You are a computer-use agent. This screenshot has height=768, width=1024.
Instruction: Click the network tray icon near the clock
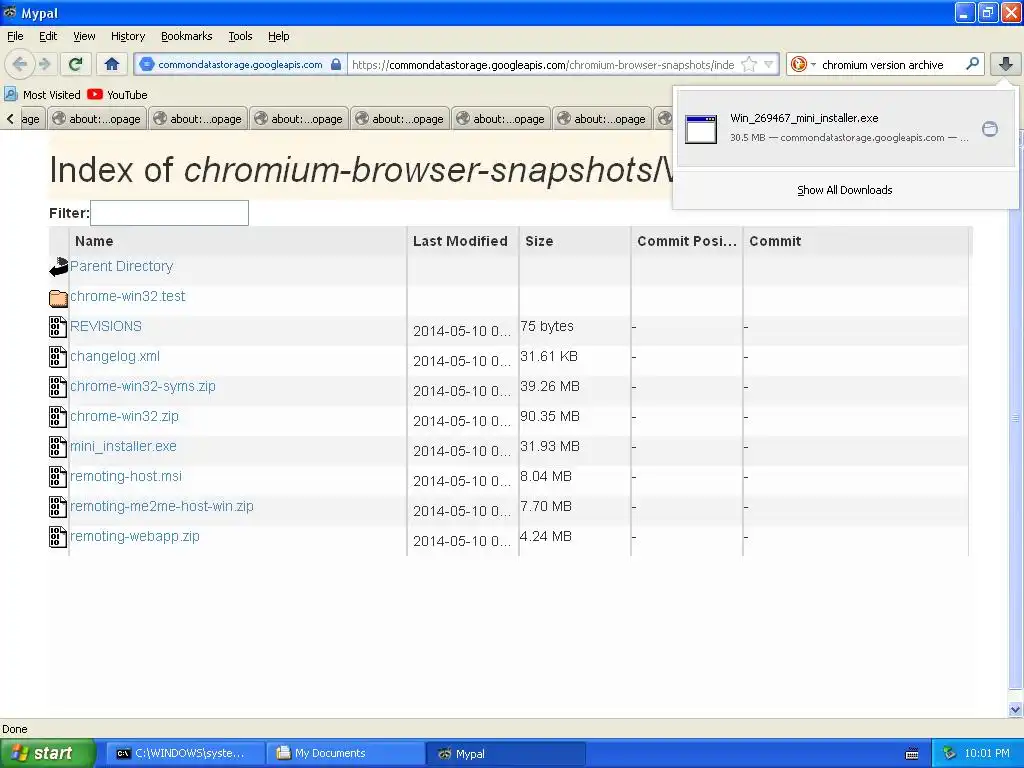pyautogui.click(x=949, y=753)
